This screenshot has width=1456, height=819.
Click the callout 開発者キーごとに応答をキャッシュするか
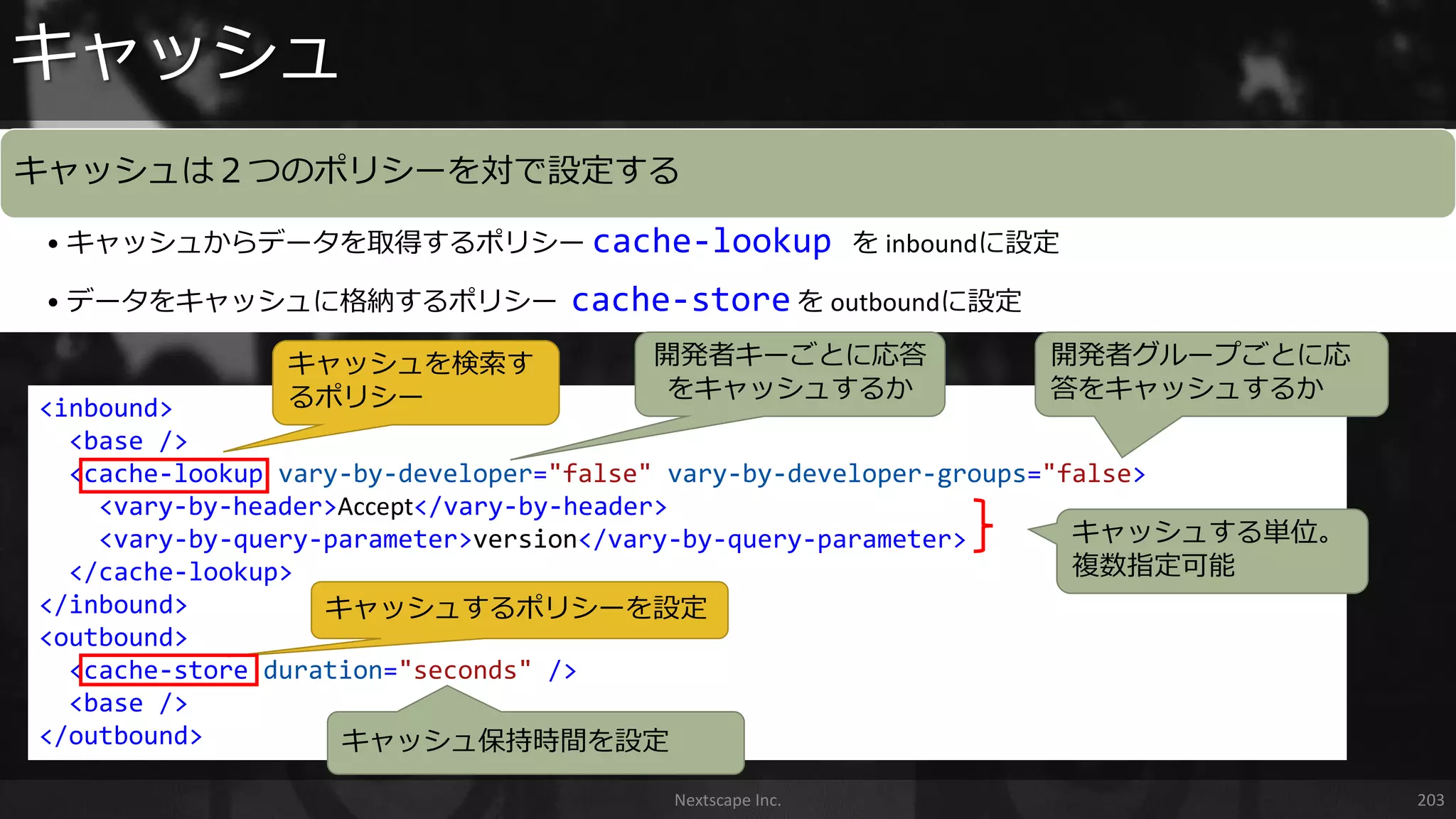point(789,373)
